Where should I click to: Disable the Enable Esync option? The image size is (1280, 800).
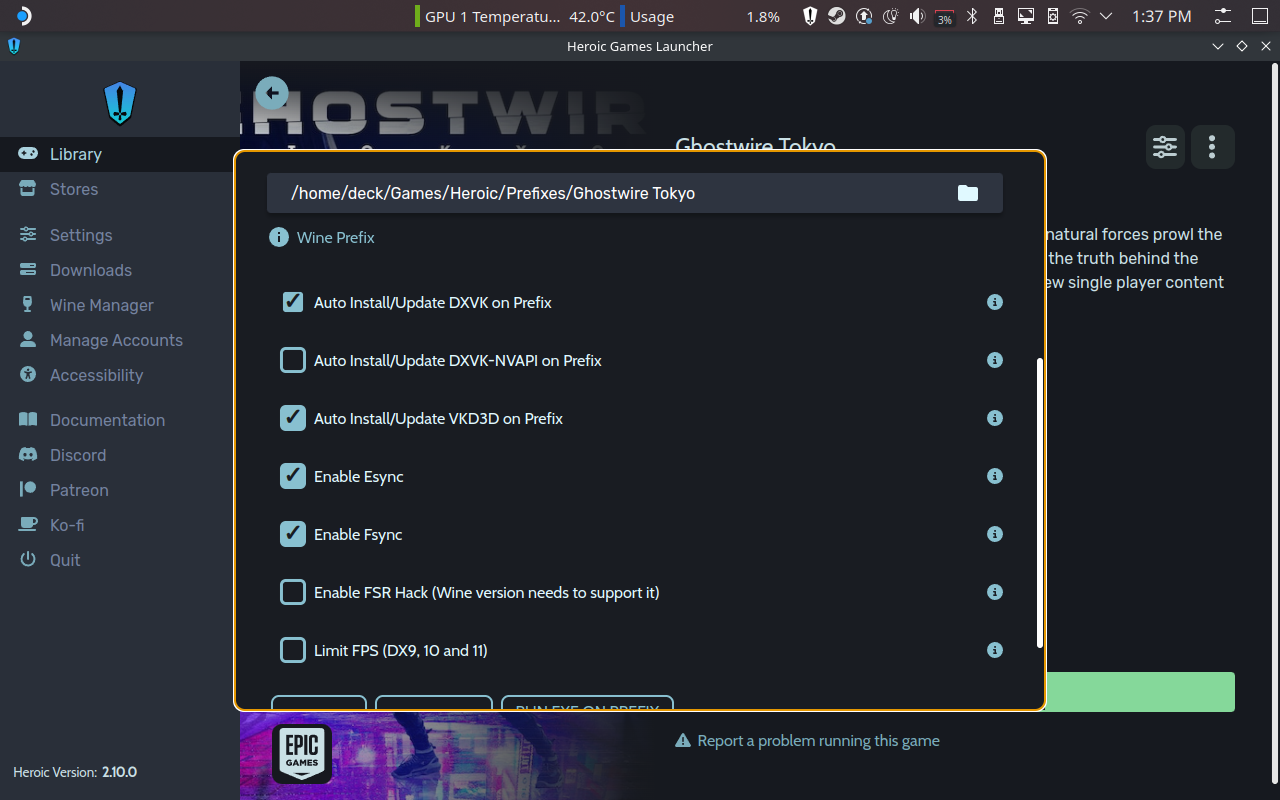(x=292, y=476)
